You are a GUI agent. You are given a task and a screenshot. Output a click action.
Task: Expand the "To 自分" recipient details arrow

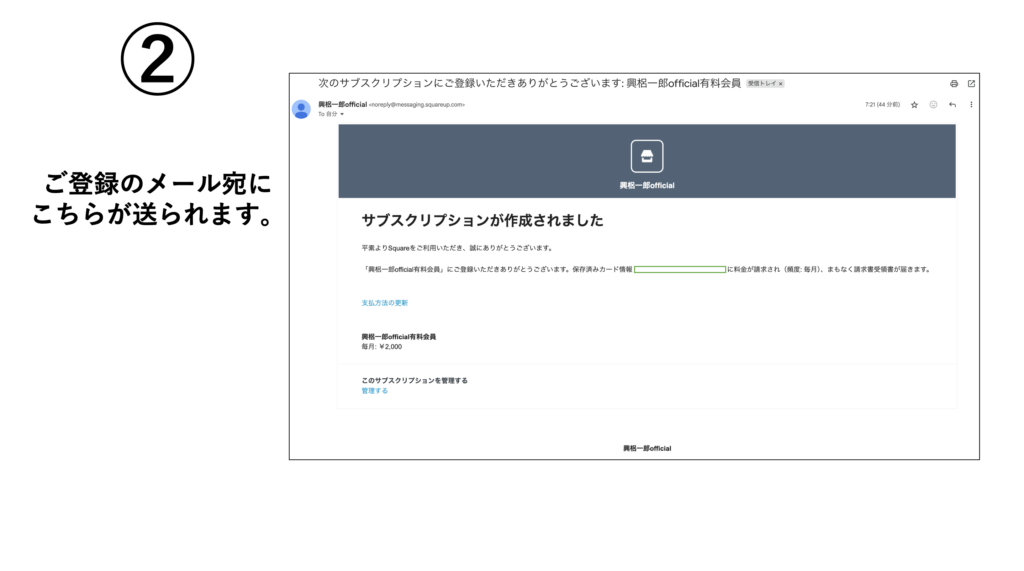point(342,114)
